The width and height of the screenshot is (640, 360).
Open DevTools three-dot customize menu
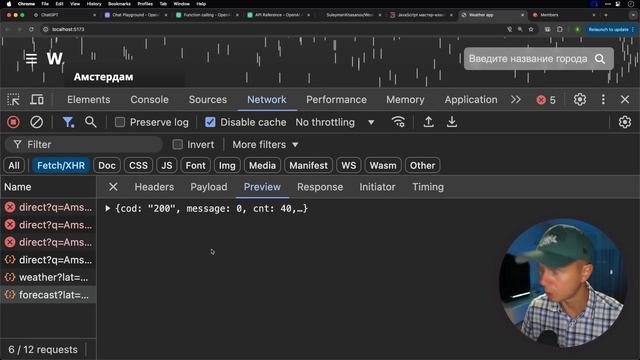tap(603, 100)
